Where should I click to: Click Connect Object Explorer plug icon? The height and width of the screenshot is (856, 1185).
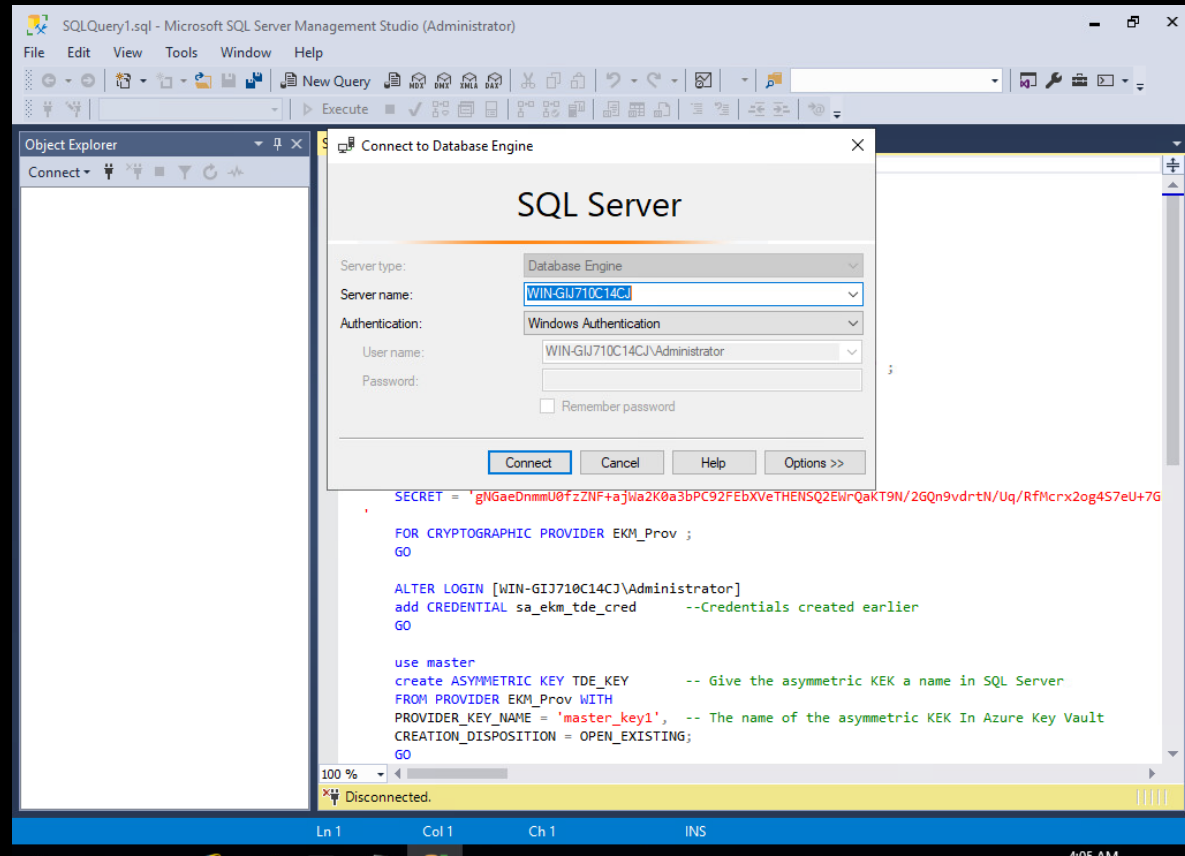(x=109, y=172)
